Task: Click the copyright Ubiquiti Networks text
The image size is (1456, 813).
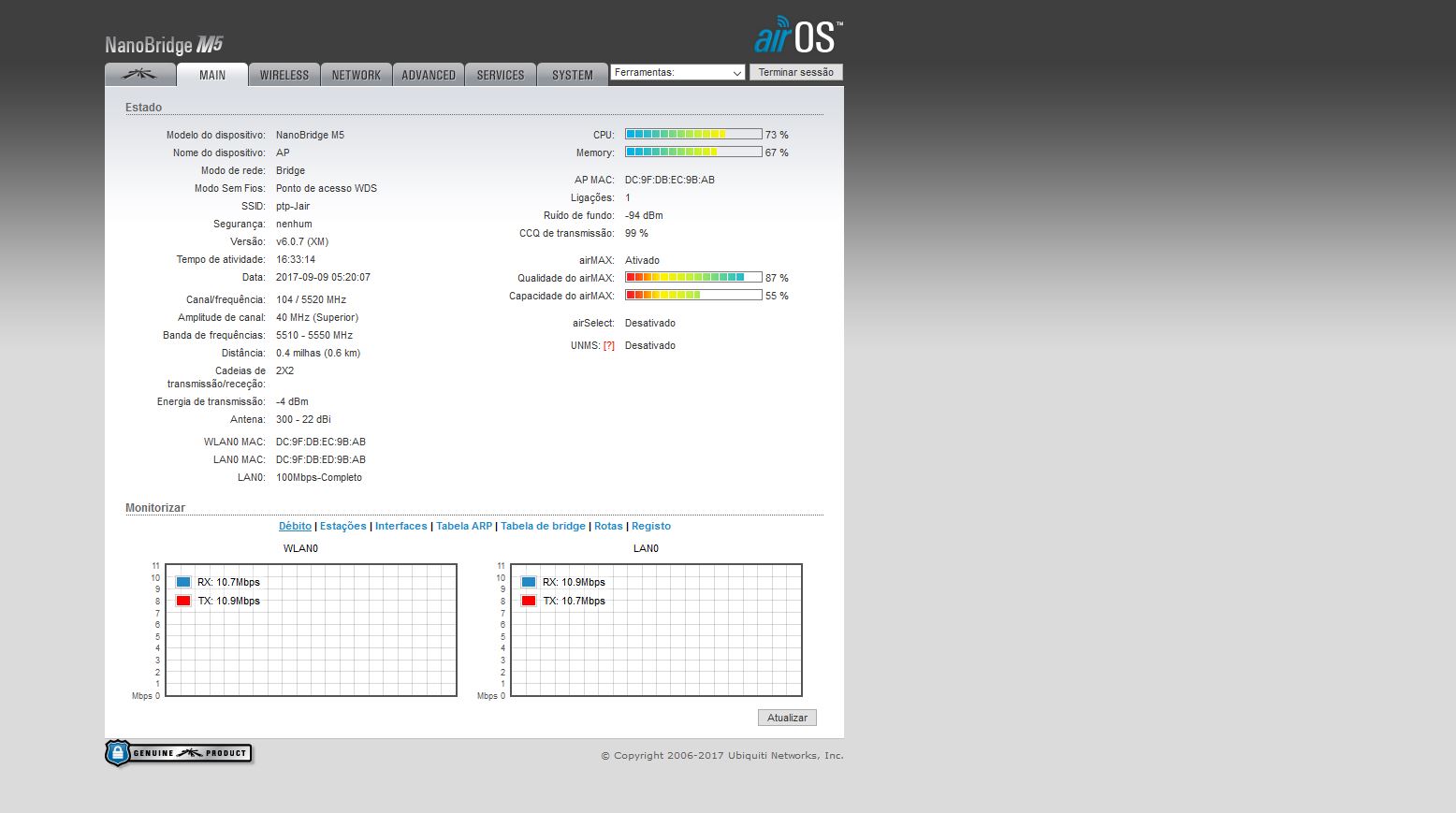Action: pos(722,756)
